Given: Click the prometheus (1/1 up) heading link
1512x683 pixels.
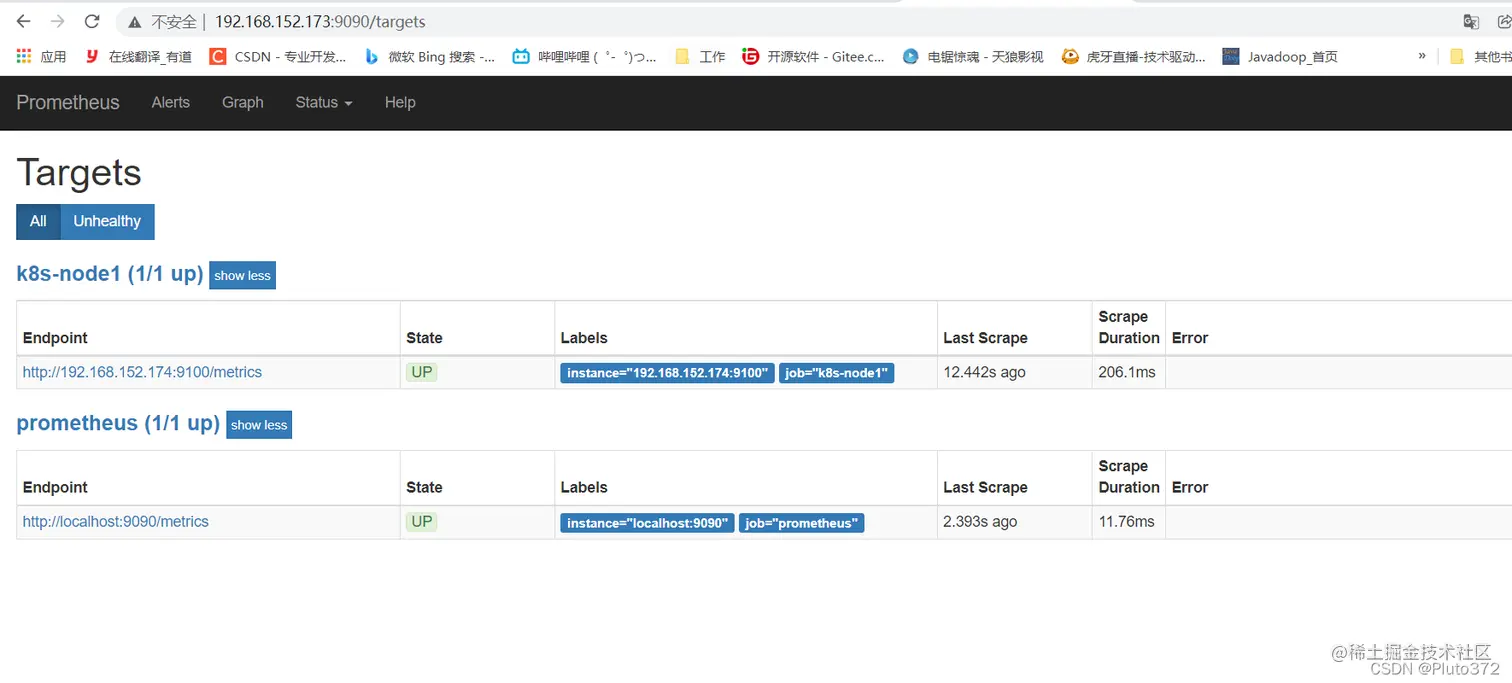Looking at the screenshot, I should 118,423.
